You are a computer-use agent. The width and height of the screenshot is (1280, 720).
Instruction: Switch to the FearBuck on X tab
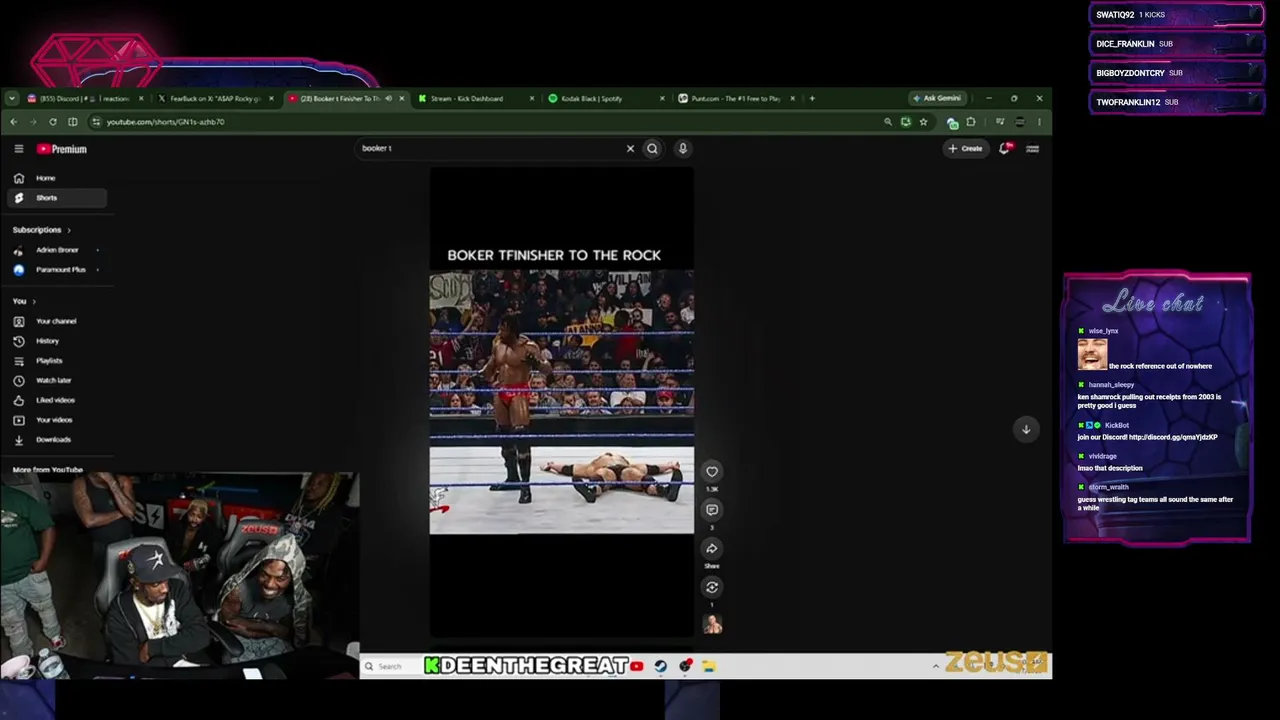click(x=214, y=99)
